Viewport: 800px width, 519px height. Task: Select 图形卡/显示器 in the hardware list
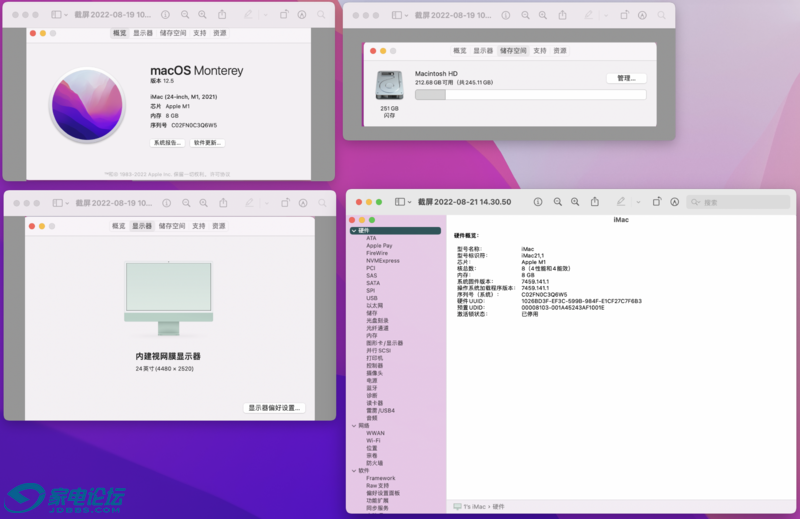[x=384, y=343]
